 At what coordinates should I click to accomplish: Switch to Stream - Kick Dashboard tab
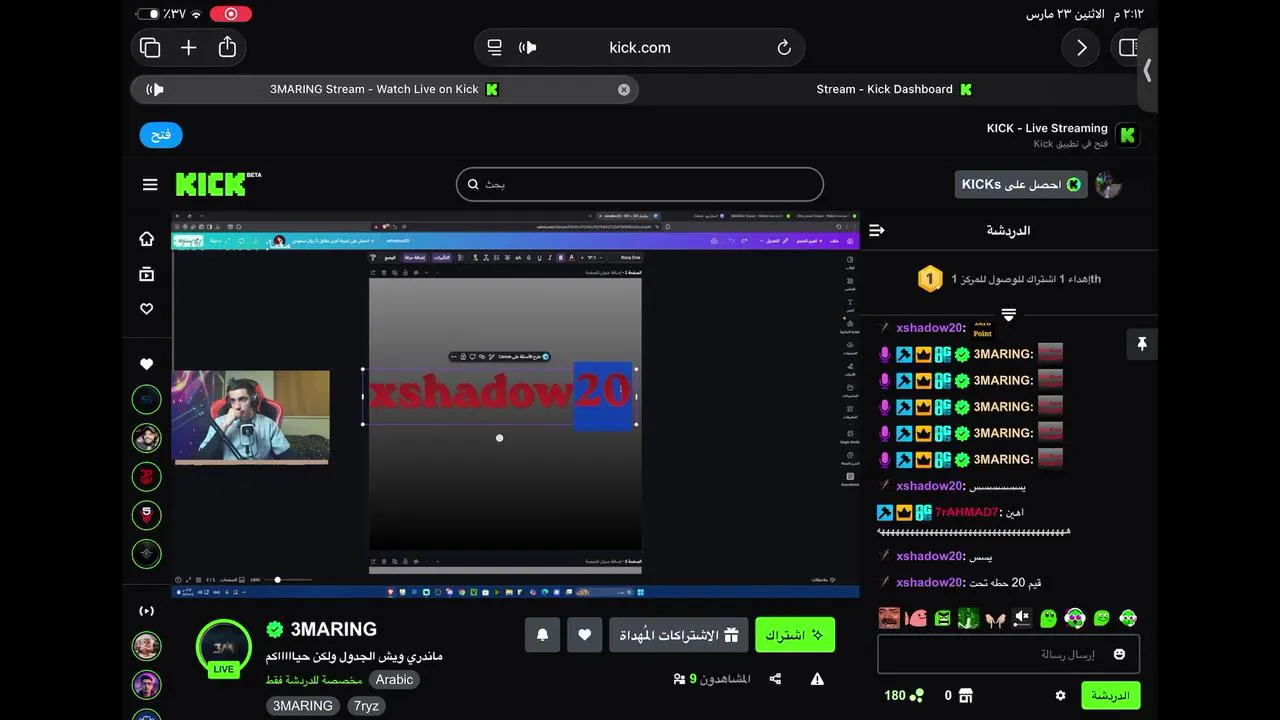[x=893, y=89]
